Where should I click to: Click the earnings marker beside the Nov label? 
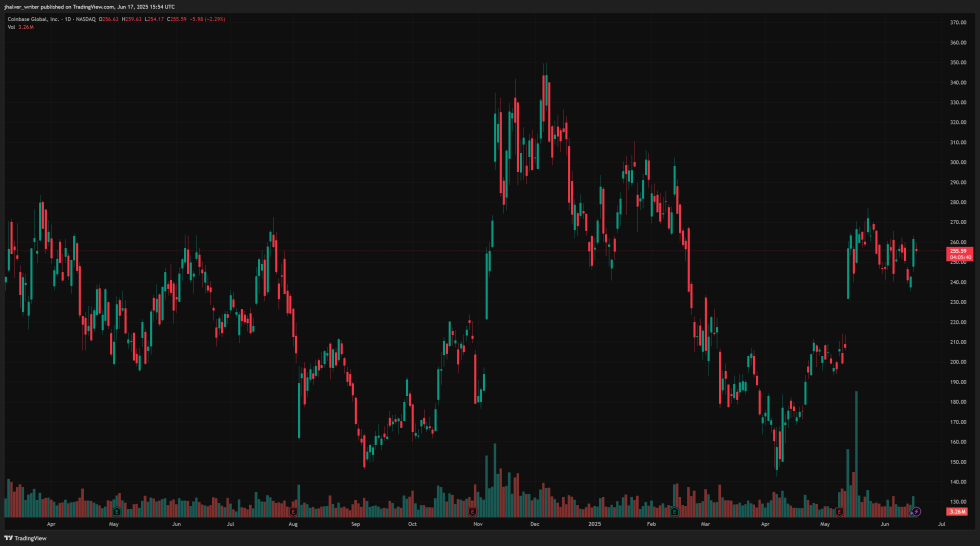[473, 511]
